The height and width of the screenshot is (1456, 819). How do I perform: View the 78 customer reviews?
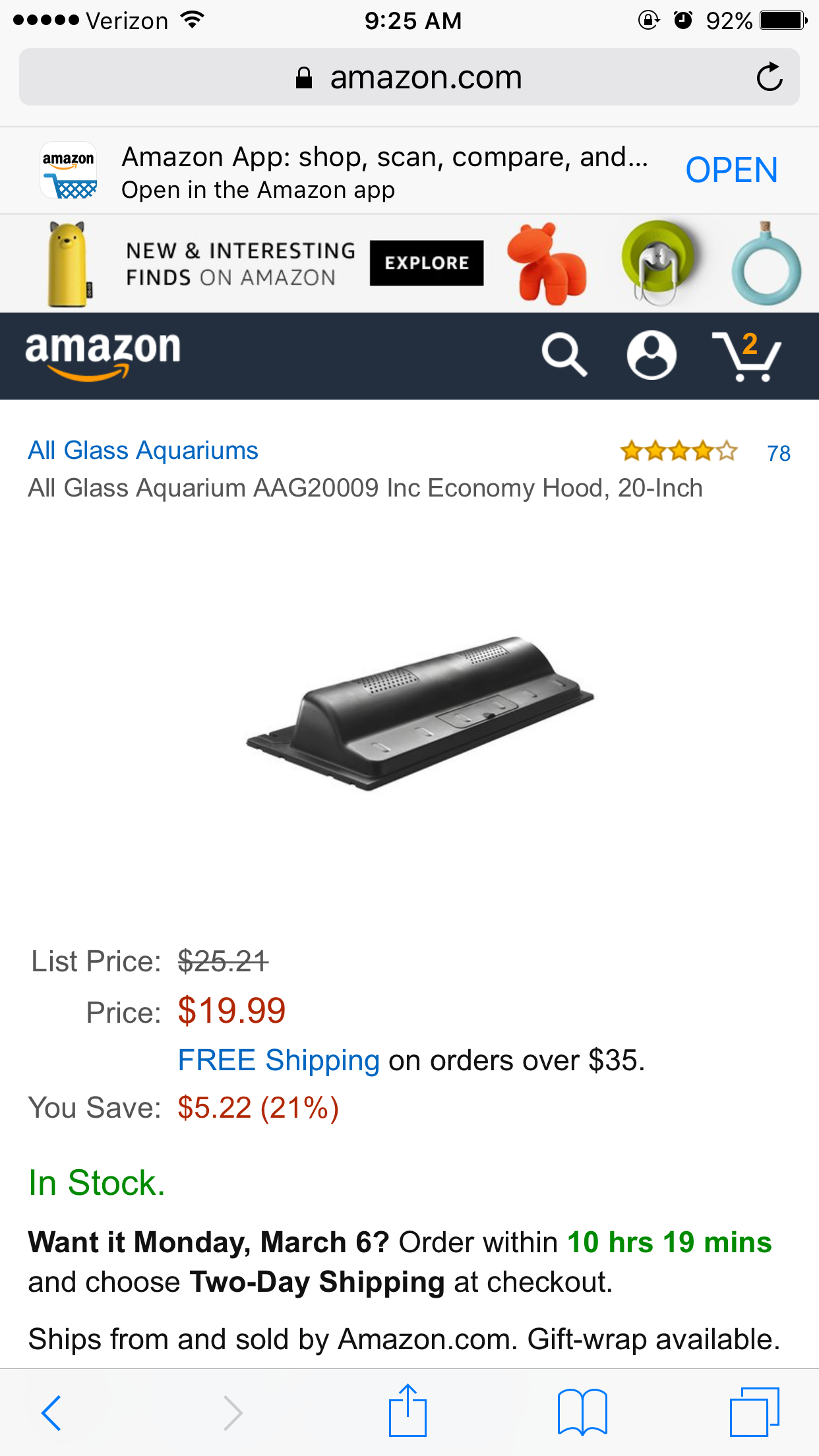coord(779,453)
